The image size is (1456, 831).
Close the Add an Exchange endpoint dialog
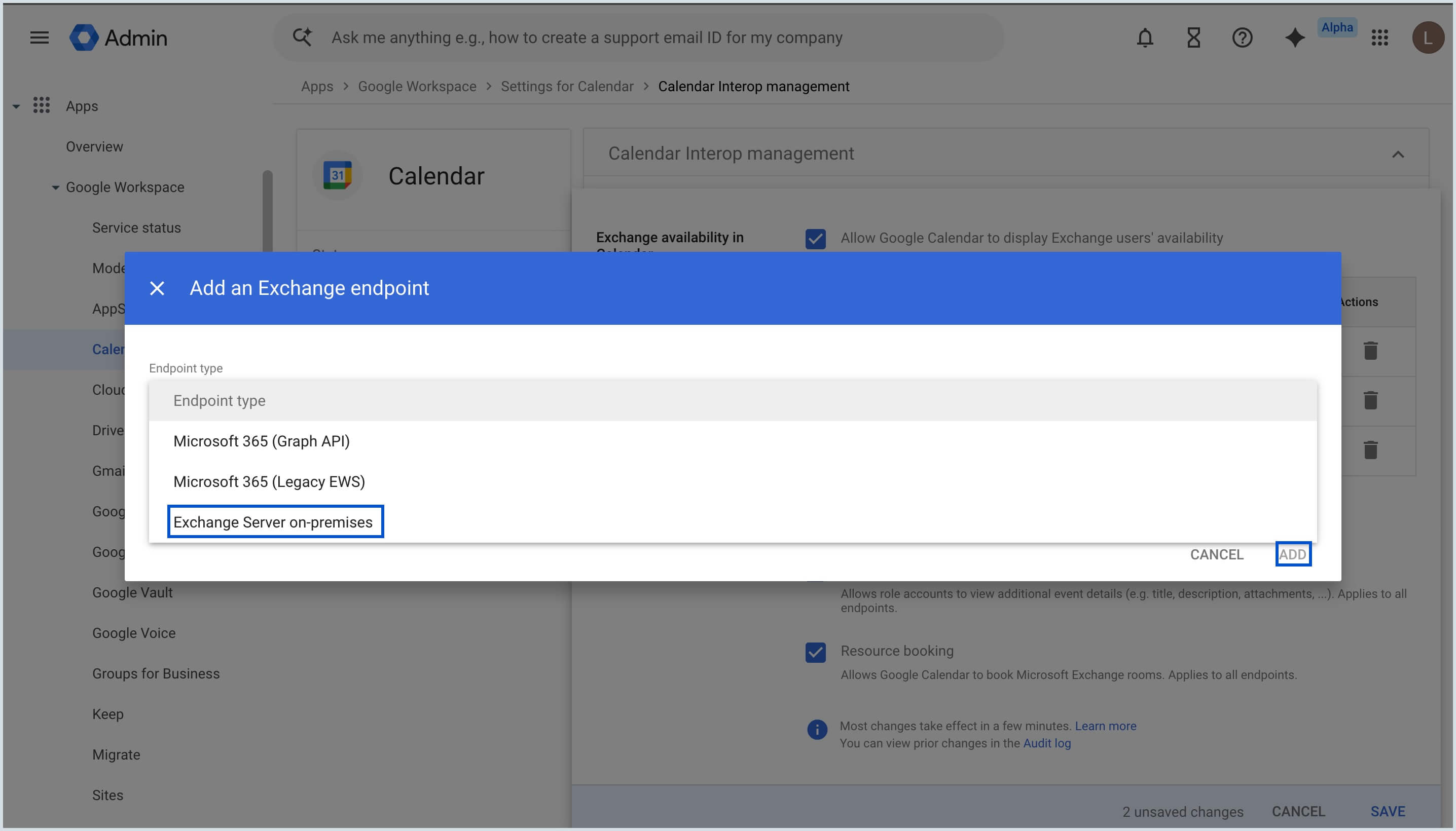click(157, 288)
